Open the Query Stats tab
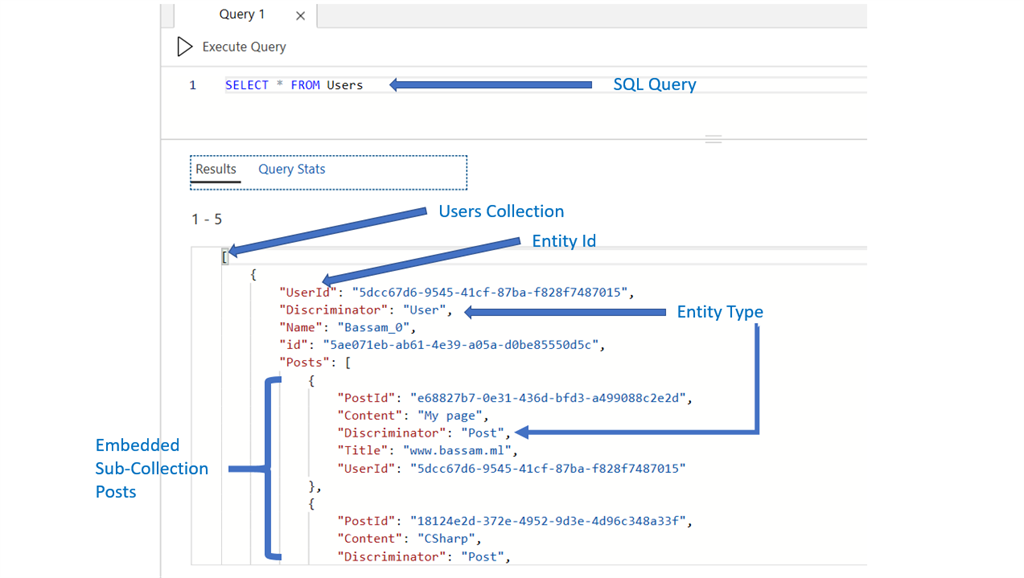The image size is (1024, 578). (x=292, y=169)
